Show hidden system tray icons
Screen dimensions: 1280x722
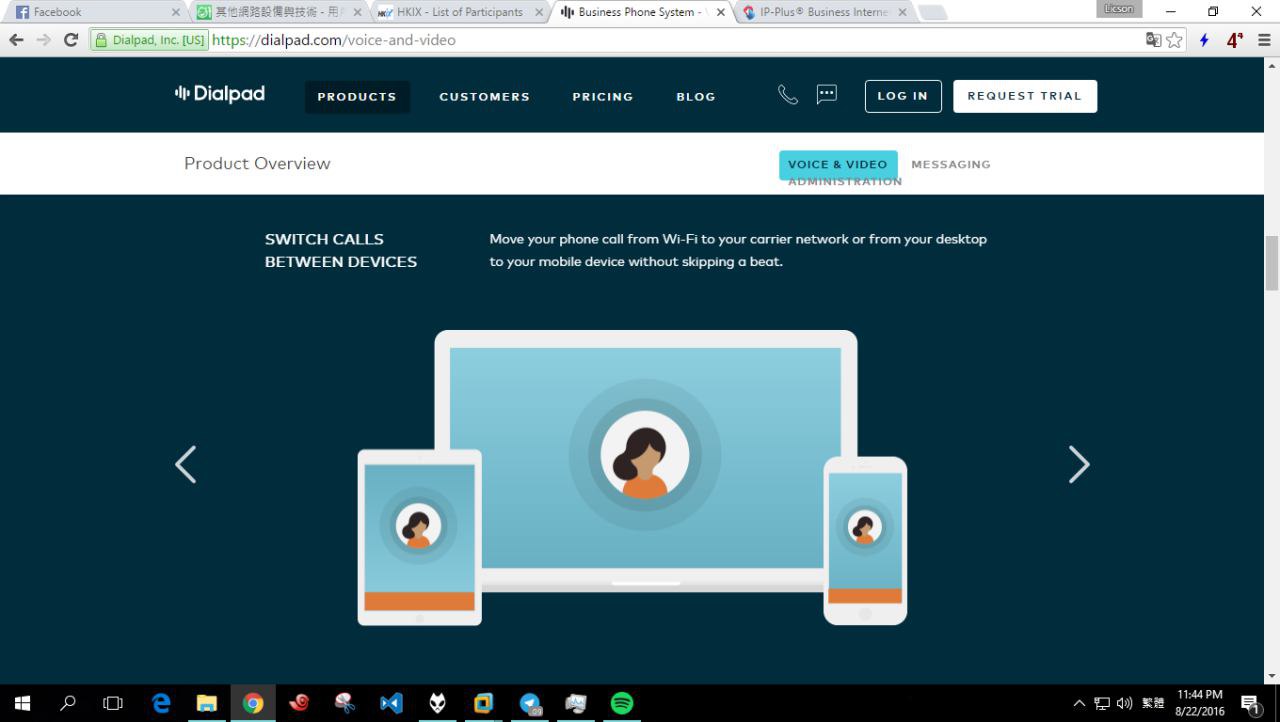coord(1079,703)
